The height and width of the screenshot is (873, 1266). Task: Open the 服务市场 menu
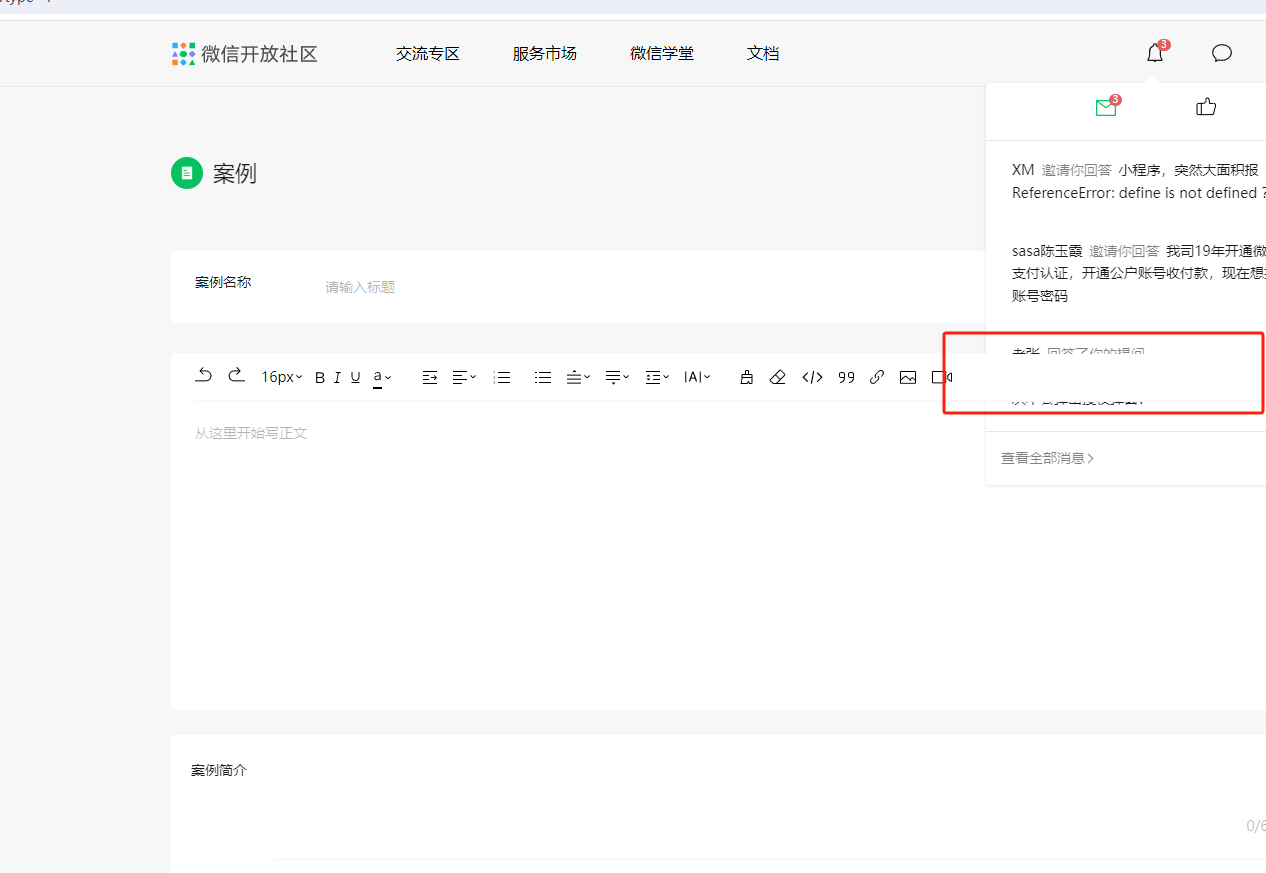click(544, 54)
